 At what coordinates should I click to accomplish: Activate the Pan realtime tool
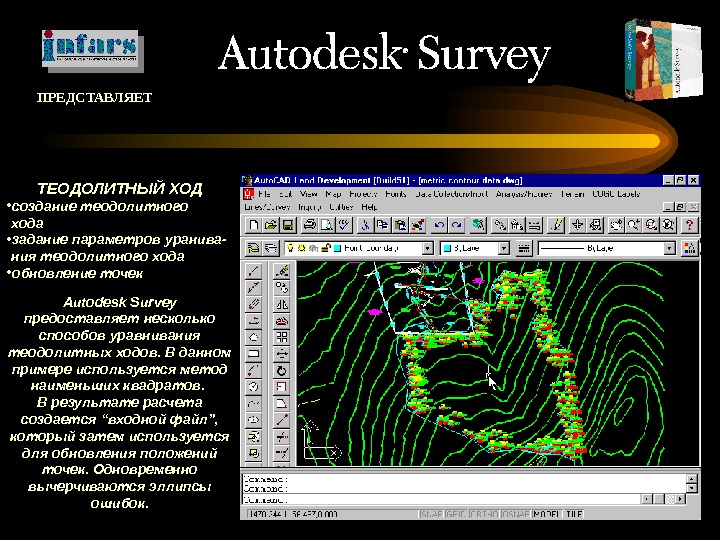click(x=616, y=225)
